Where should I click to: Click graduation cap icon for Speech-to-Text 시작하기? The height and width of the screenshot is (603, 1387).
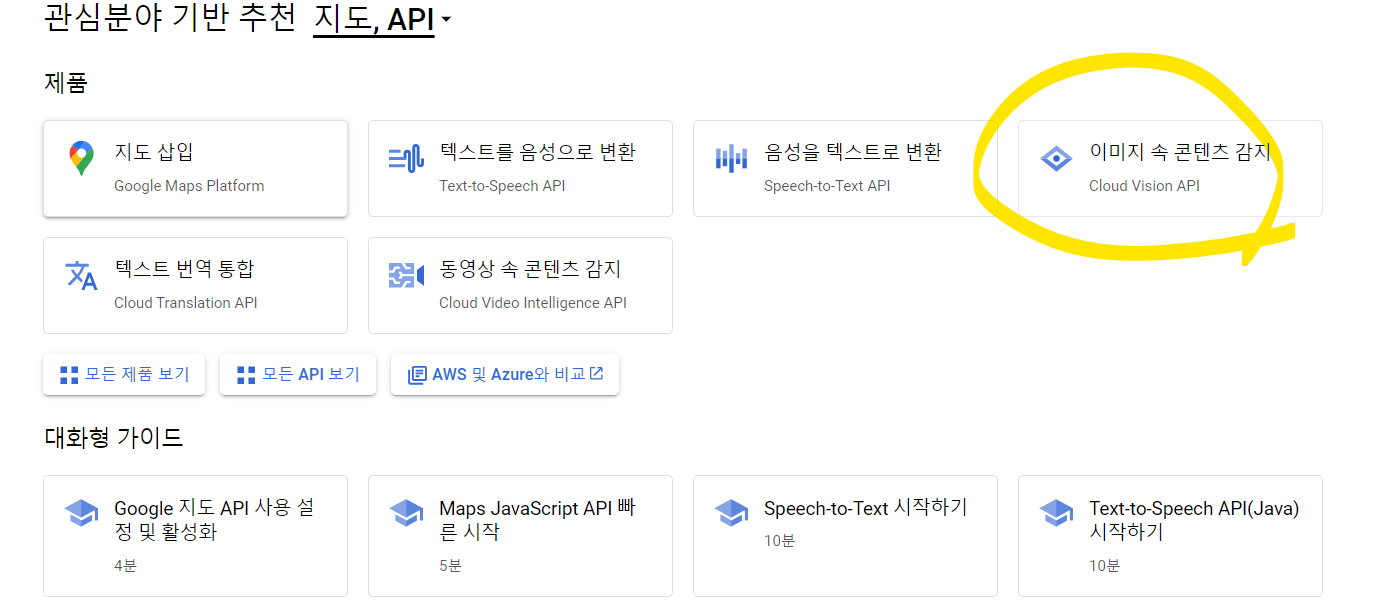click(731, 513)
